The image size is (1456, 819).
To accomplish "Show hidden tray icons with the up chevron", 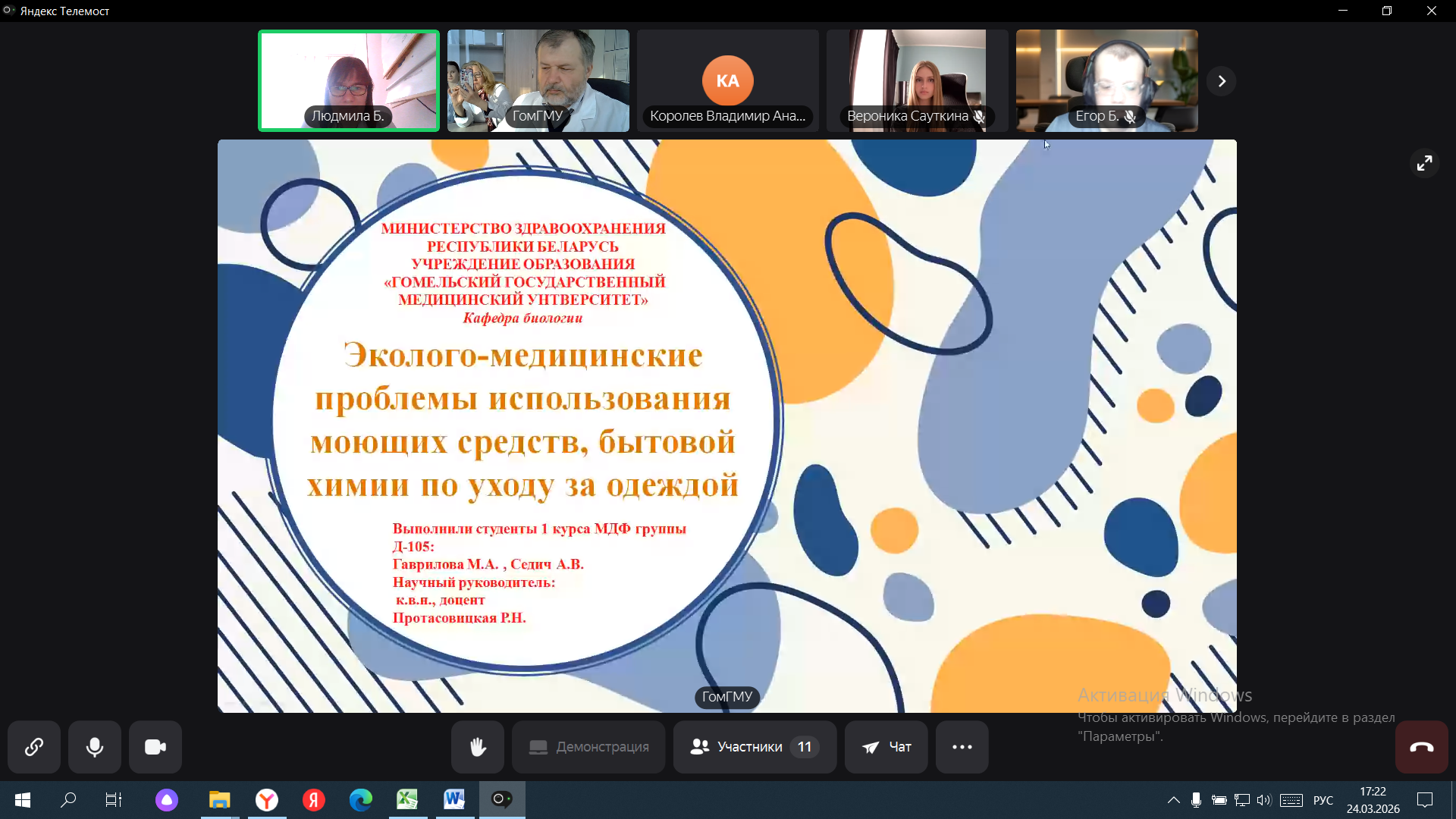I will [x=1173, y=800].
